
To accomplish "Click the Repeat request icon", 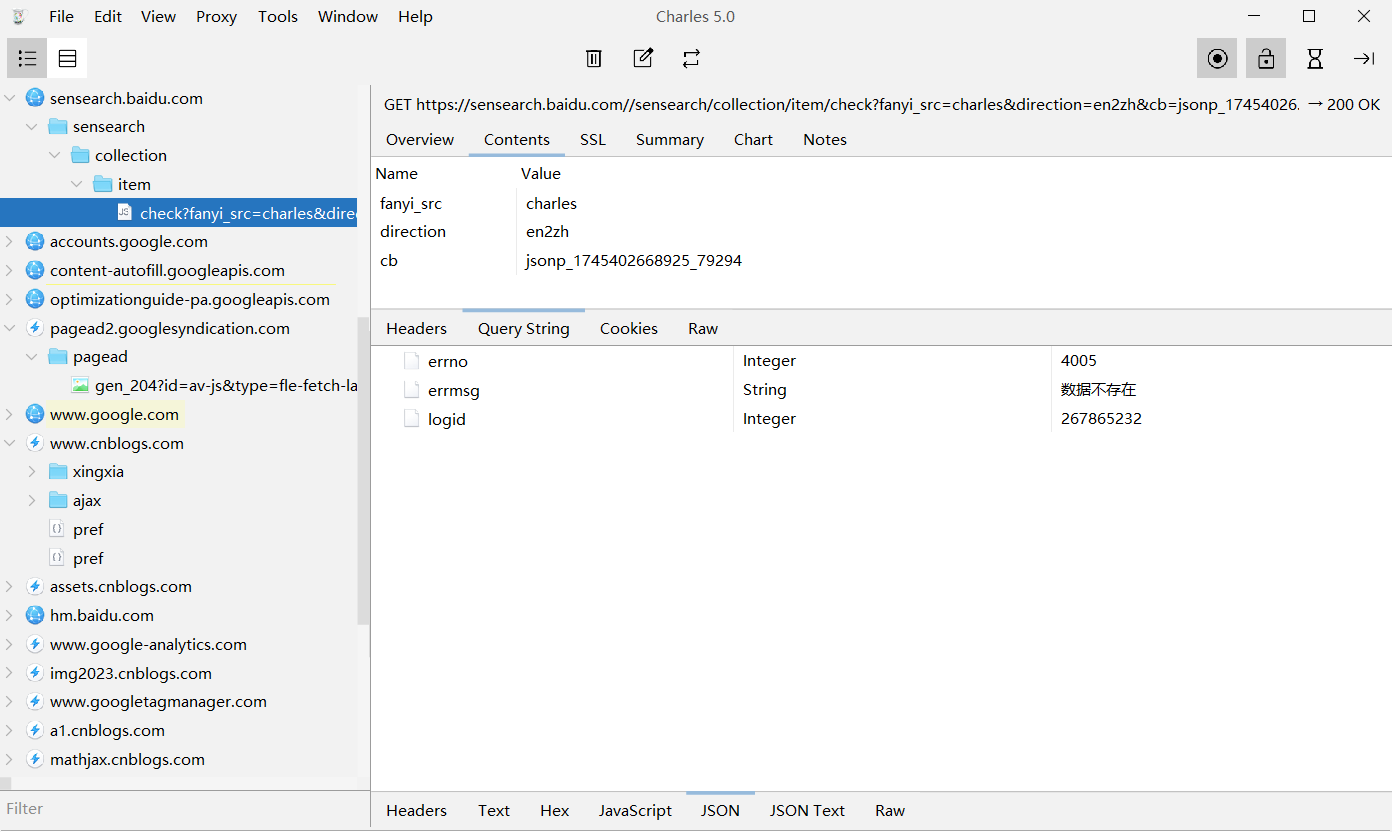I will tap(691, 59).
